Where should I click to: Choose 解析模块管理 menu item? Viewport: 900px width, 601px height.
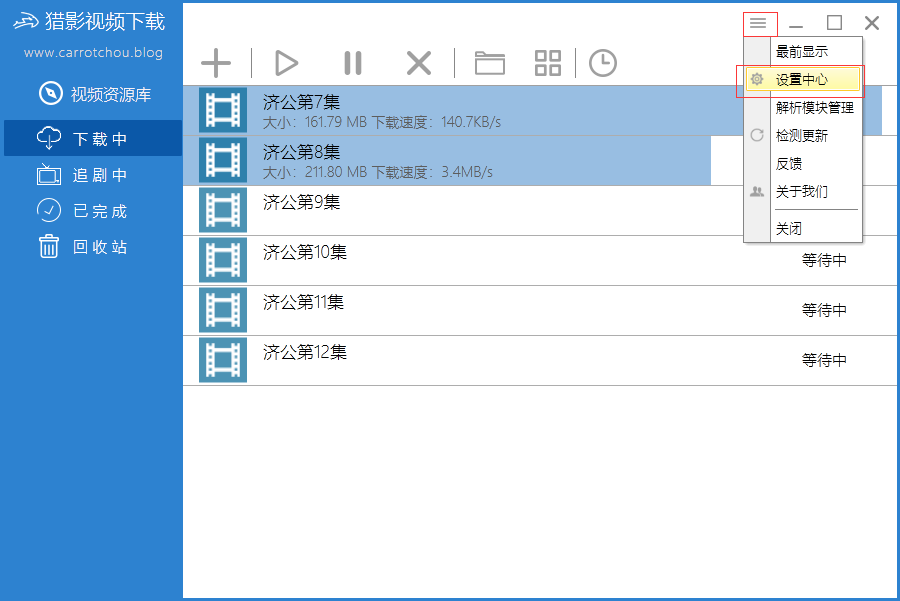pyautogui.click(x=803, y=107)
